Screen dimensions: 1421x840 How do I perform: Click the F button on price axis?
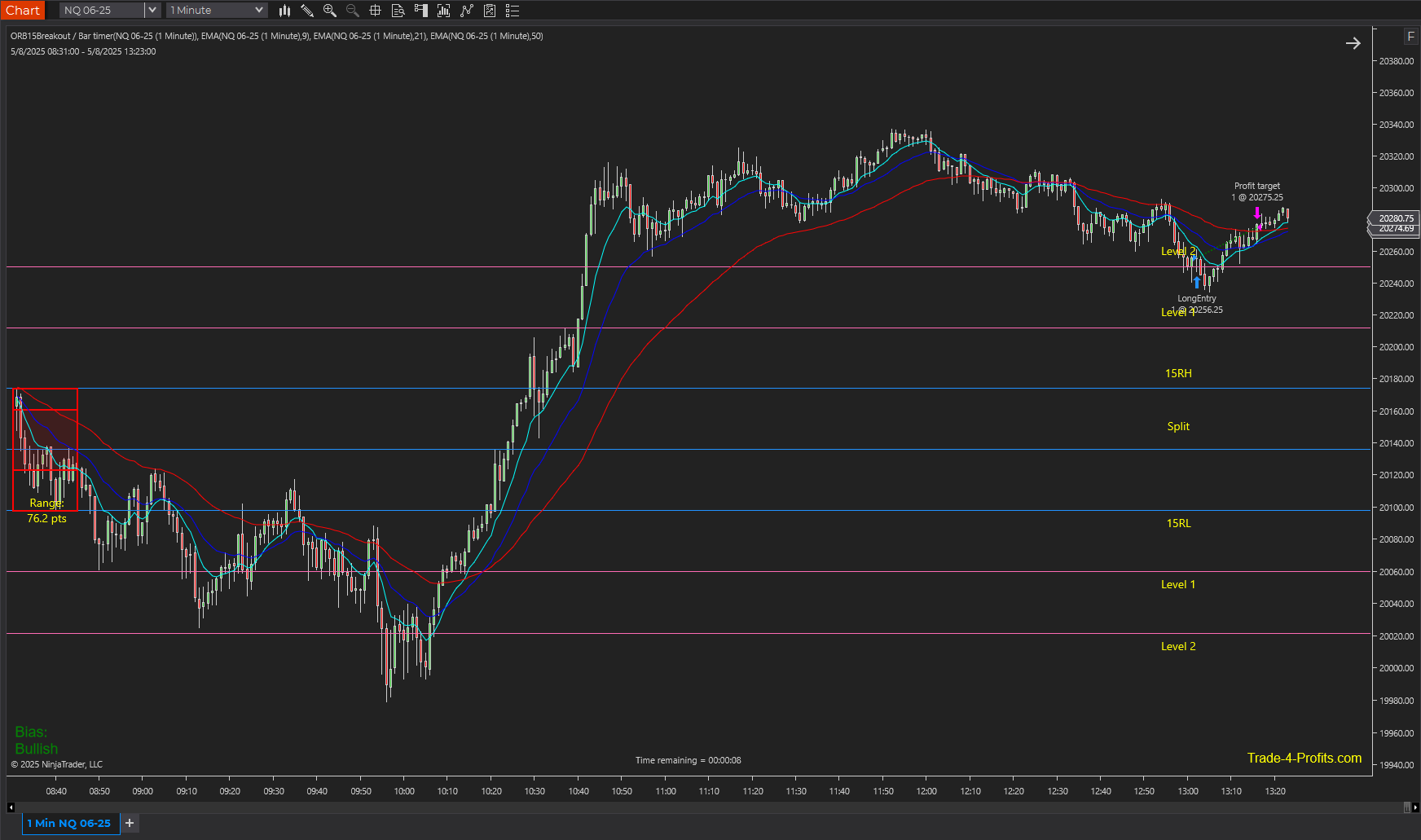pos(1410,37)
